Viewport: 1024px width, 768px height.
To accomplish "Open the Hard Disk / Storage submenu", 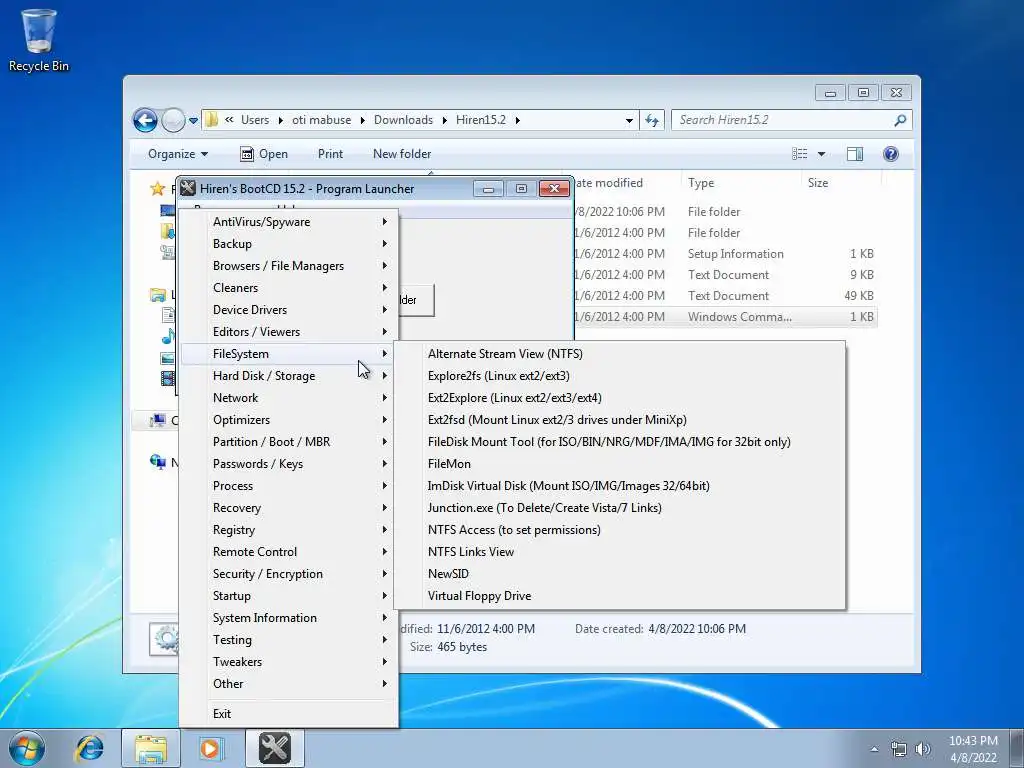I will tap(288, 376).
